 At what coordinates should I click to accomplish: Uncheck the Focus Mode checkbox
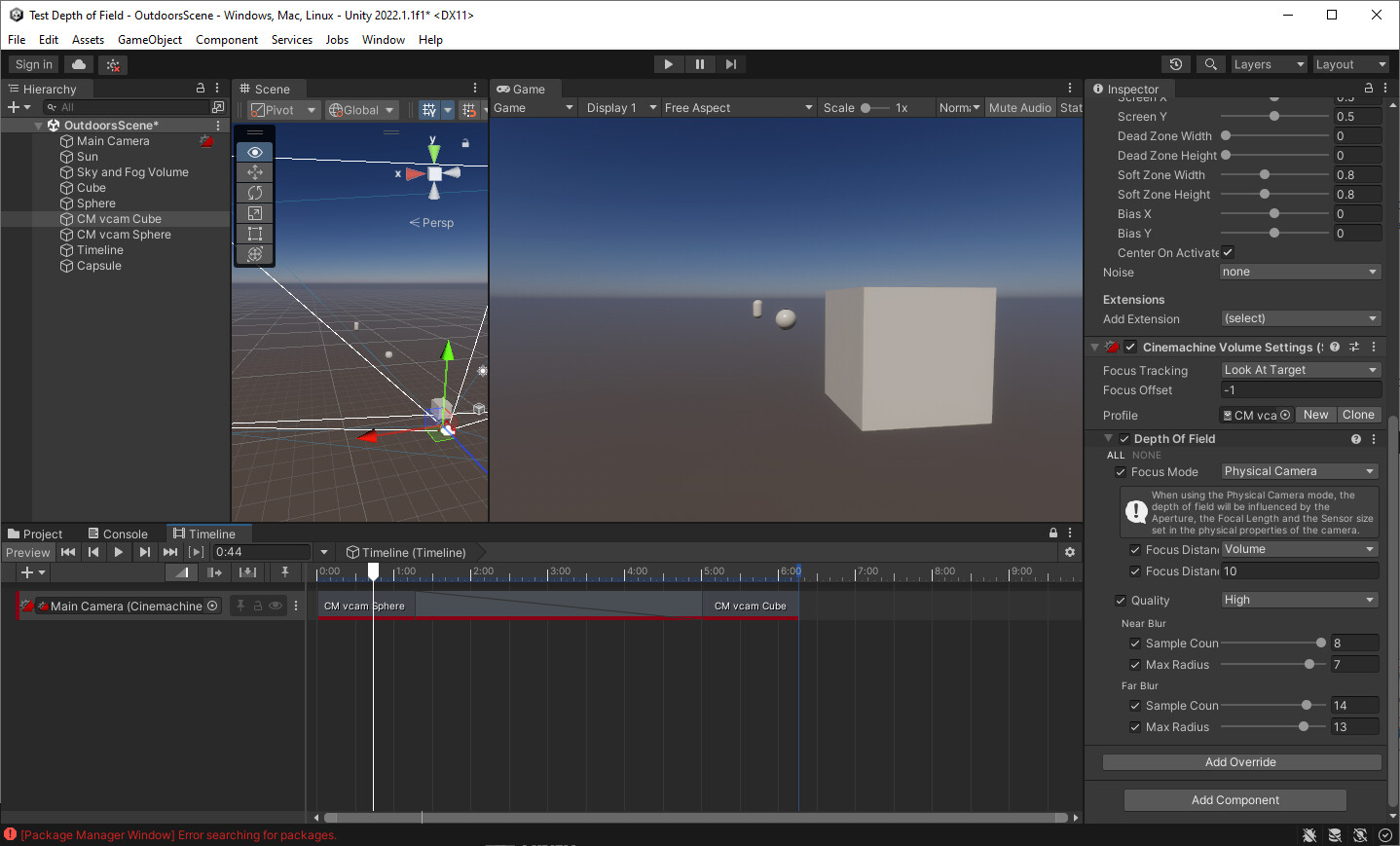point(1120,471)
